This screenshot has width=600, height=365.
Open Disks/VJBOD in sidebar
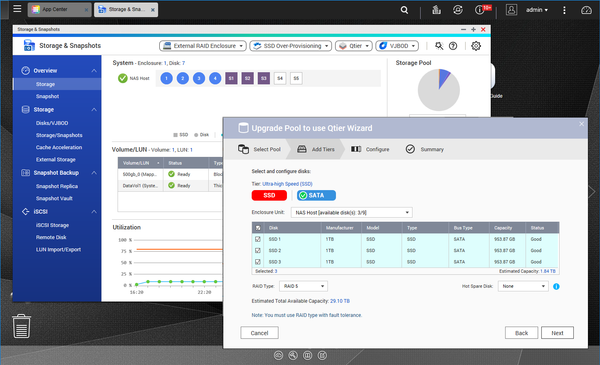pyautogui.click(x=52, y=123)
